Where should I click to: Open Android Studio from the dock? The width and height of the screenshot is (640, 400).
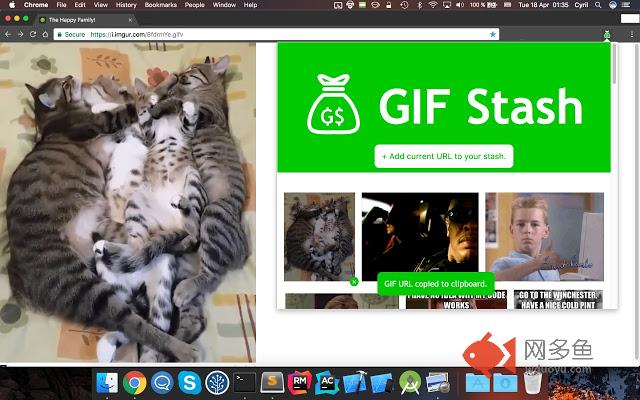coord(410,383)
